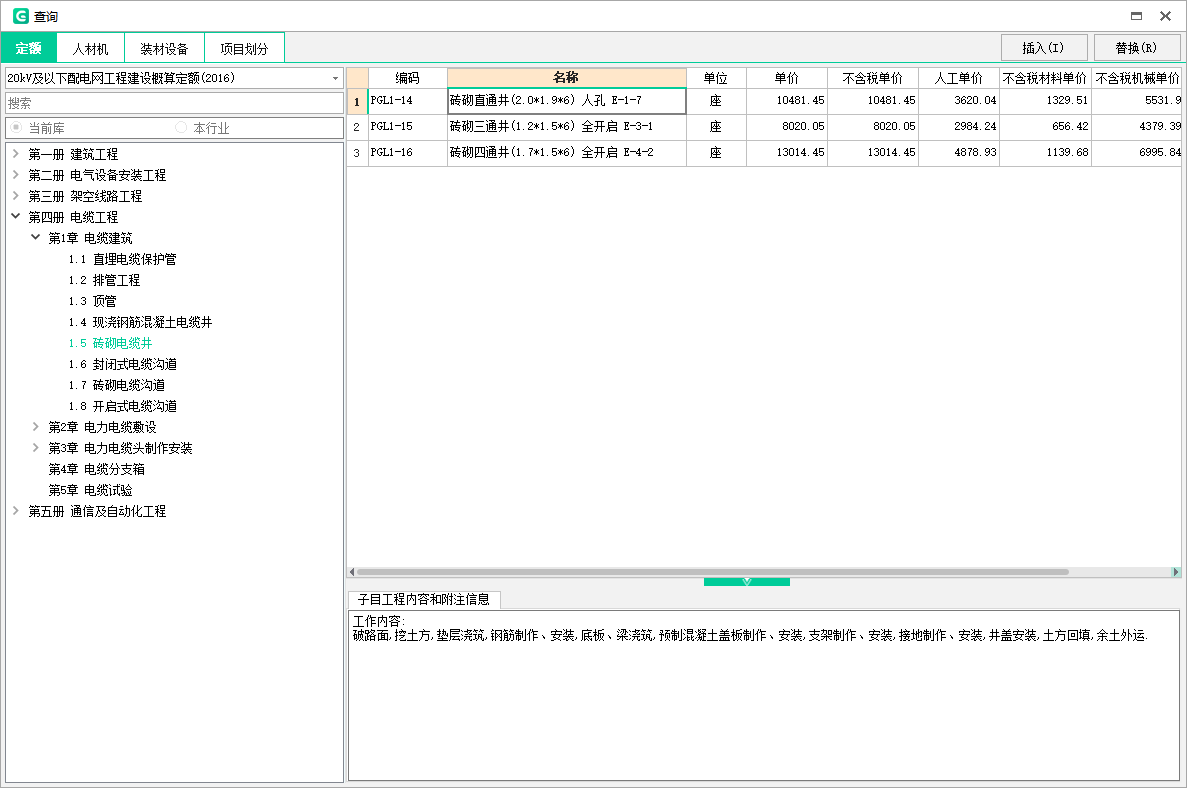Select tree item 1.5 砖砌电缆井

[111, 343]
